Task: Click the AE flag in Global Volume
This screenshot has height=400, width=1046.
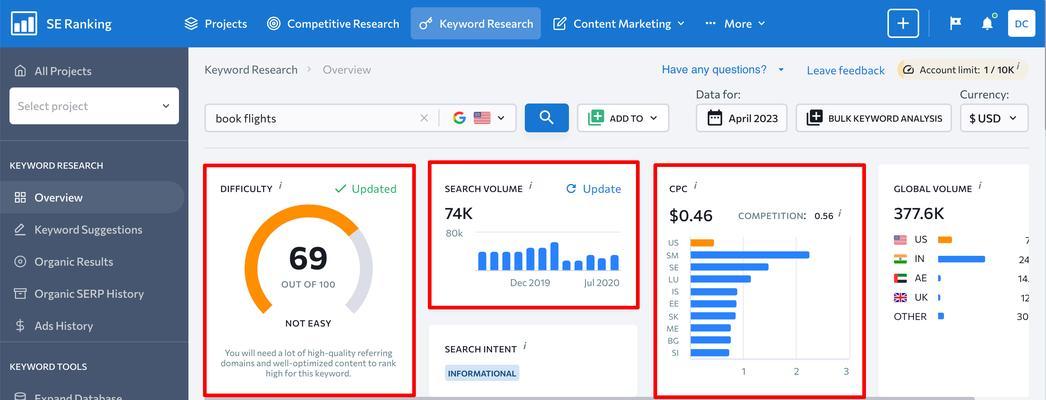Action: (x=901, y=278)
